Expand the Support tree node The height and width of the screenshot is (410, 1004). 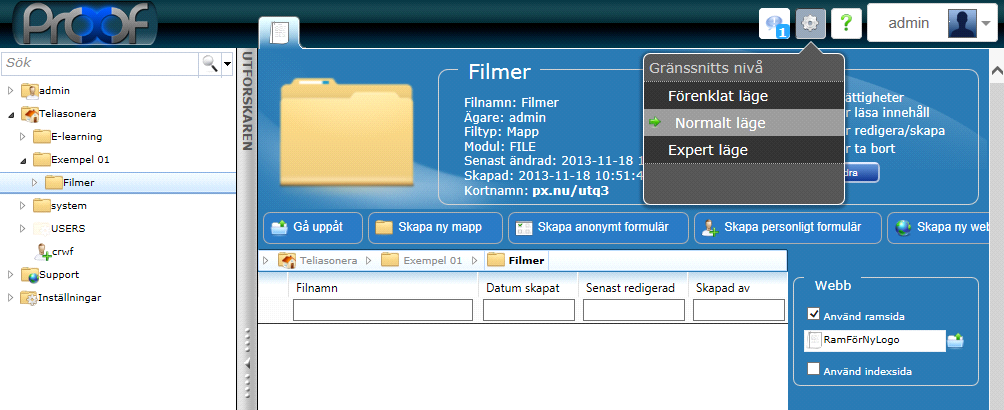11,274
